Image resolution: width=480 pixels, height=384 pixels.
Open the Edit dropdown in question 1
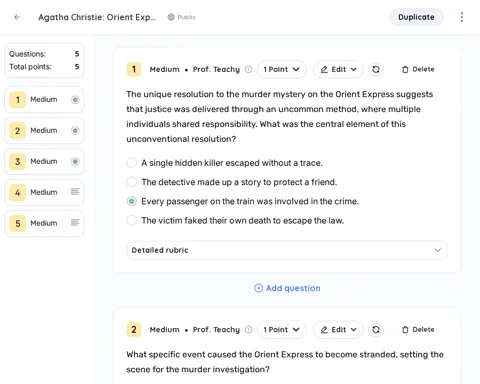338,69
